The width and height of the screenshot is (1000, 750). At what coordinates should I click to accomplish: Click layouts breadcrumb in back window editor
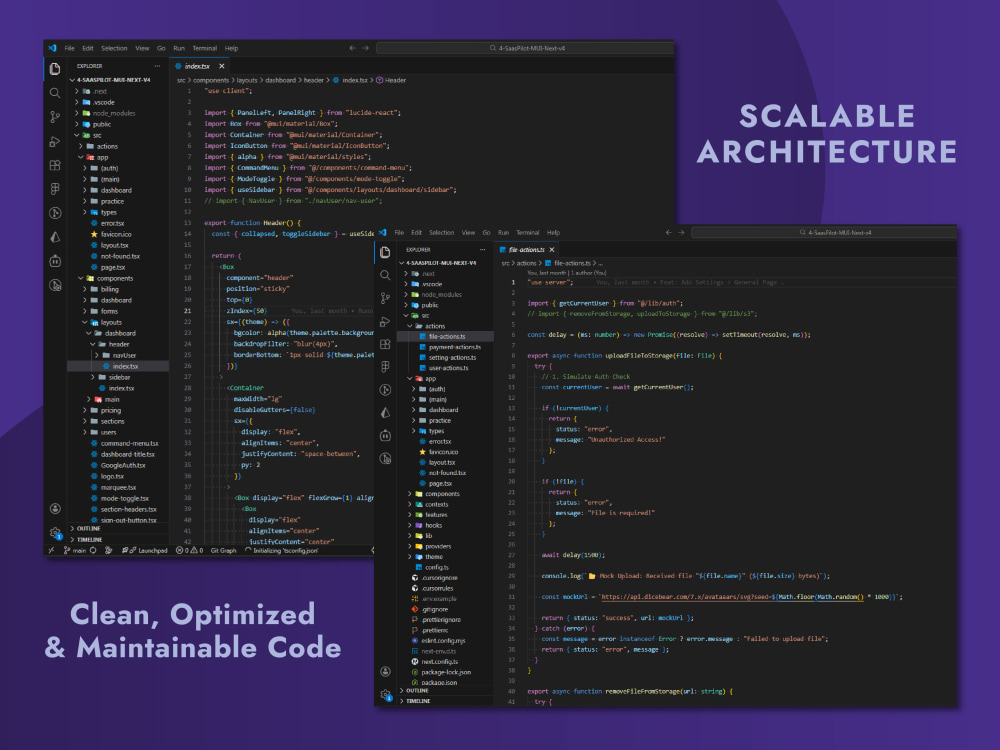click(x=247, y=80)
